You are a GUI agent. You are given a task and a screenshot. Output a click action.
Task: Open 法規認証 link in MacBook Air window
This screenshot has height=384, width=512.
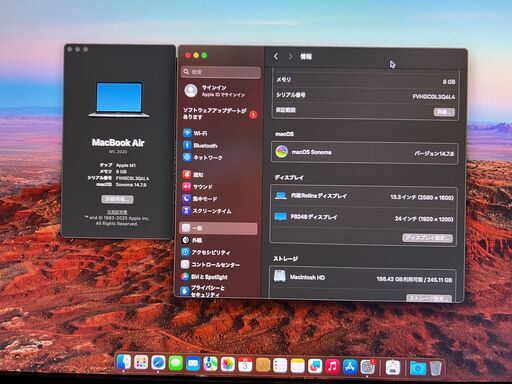pos(117,212)
